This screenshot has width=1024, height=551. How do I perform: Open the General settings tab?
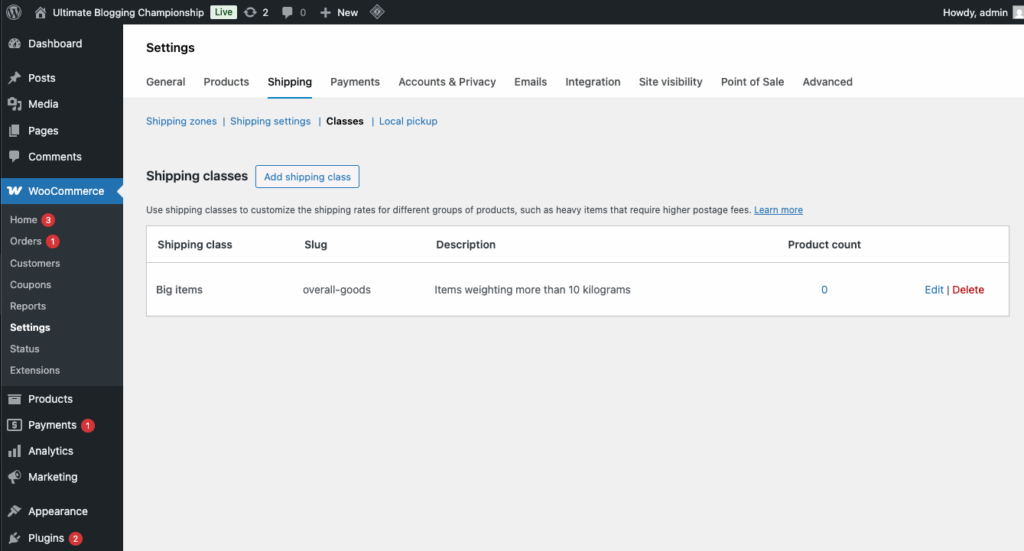[166, 82]
